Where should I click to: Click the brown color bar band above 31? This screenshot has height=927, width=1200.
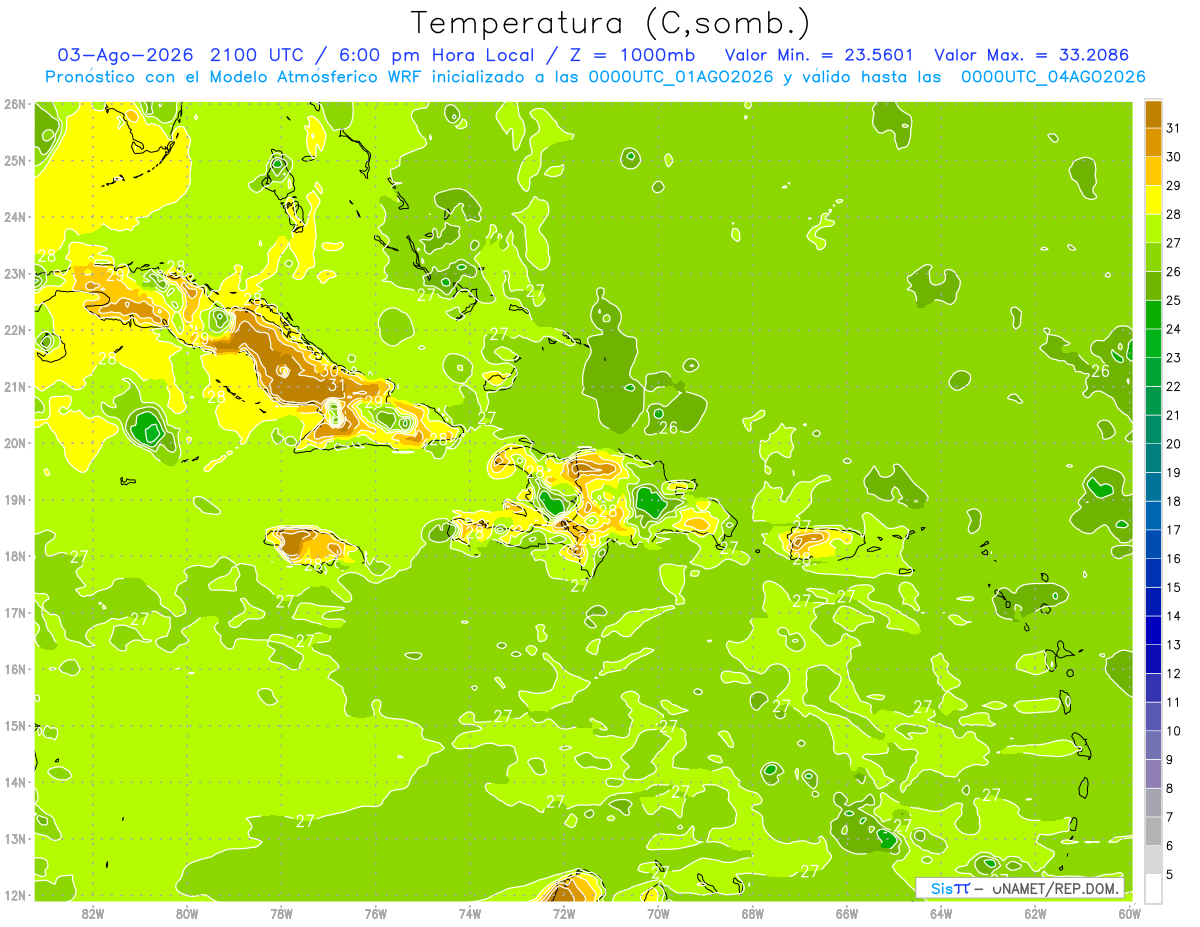[1154, 113]
